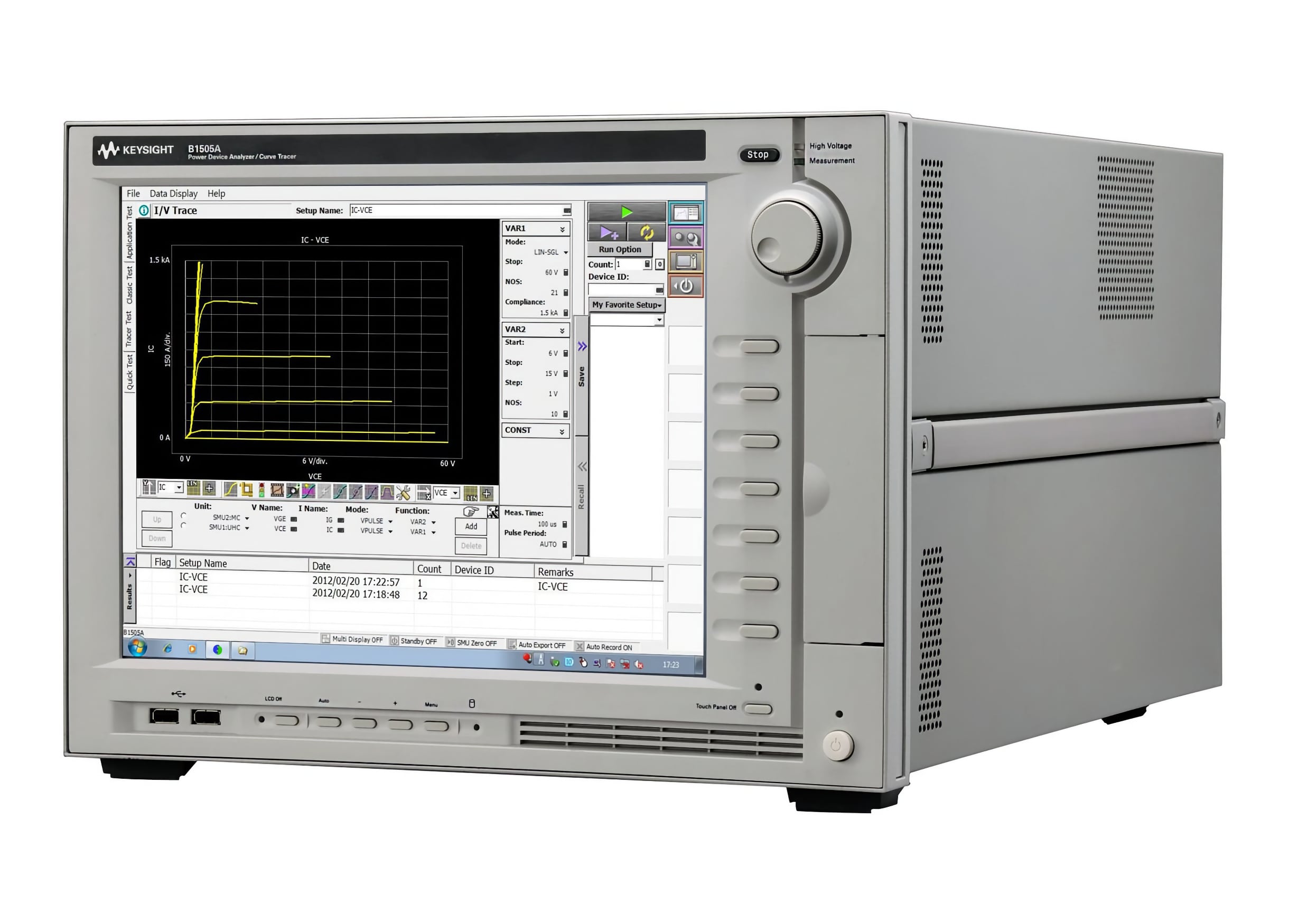Toggle the LIN scale icon beside IC dropdown

[x=193, y=487]
